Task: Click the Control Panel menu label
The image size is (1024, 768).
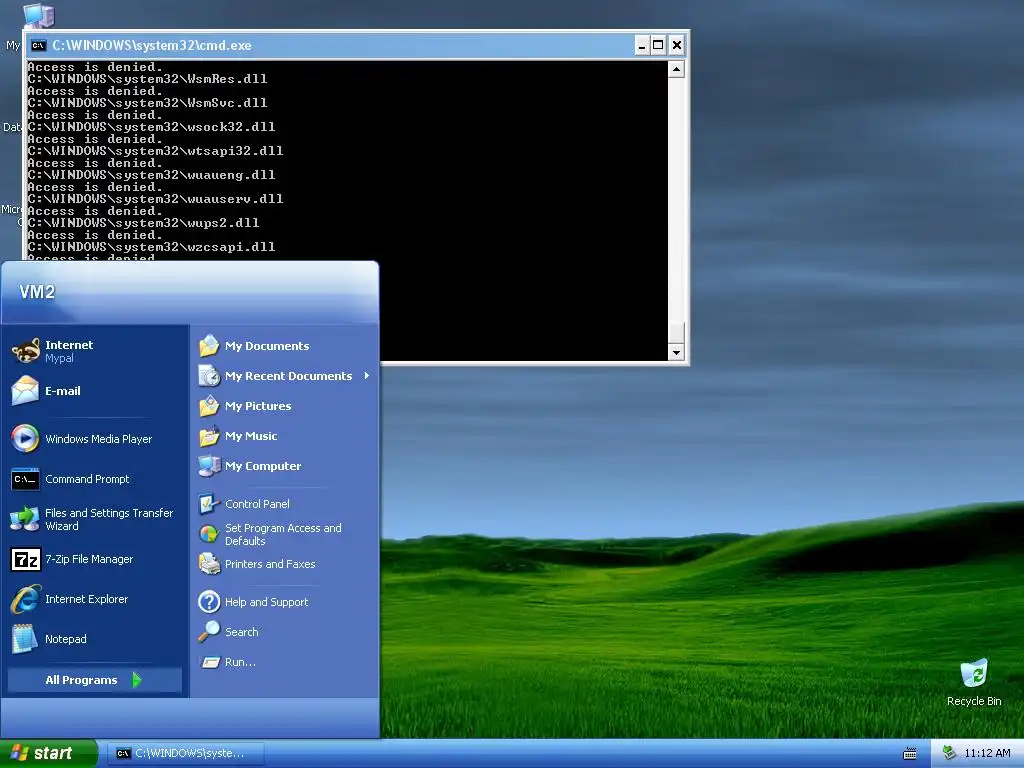Action: (257, 504)
